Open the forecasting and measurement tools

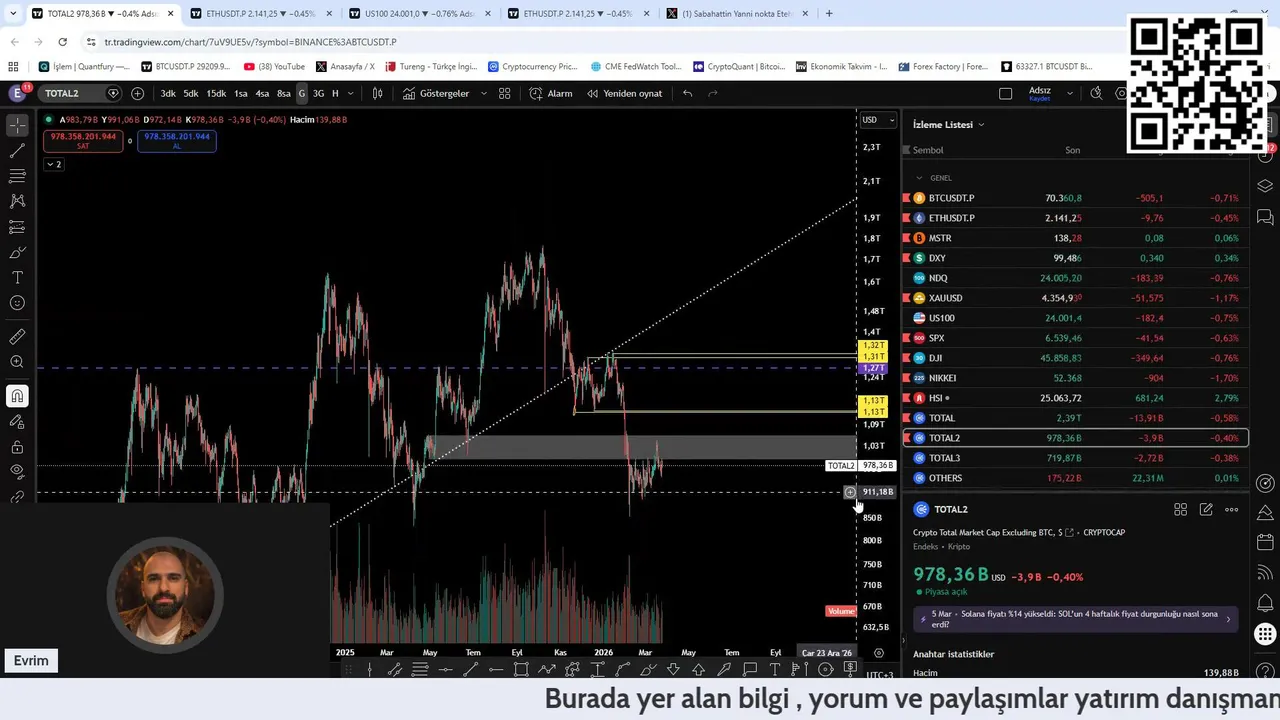(17, 227)
